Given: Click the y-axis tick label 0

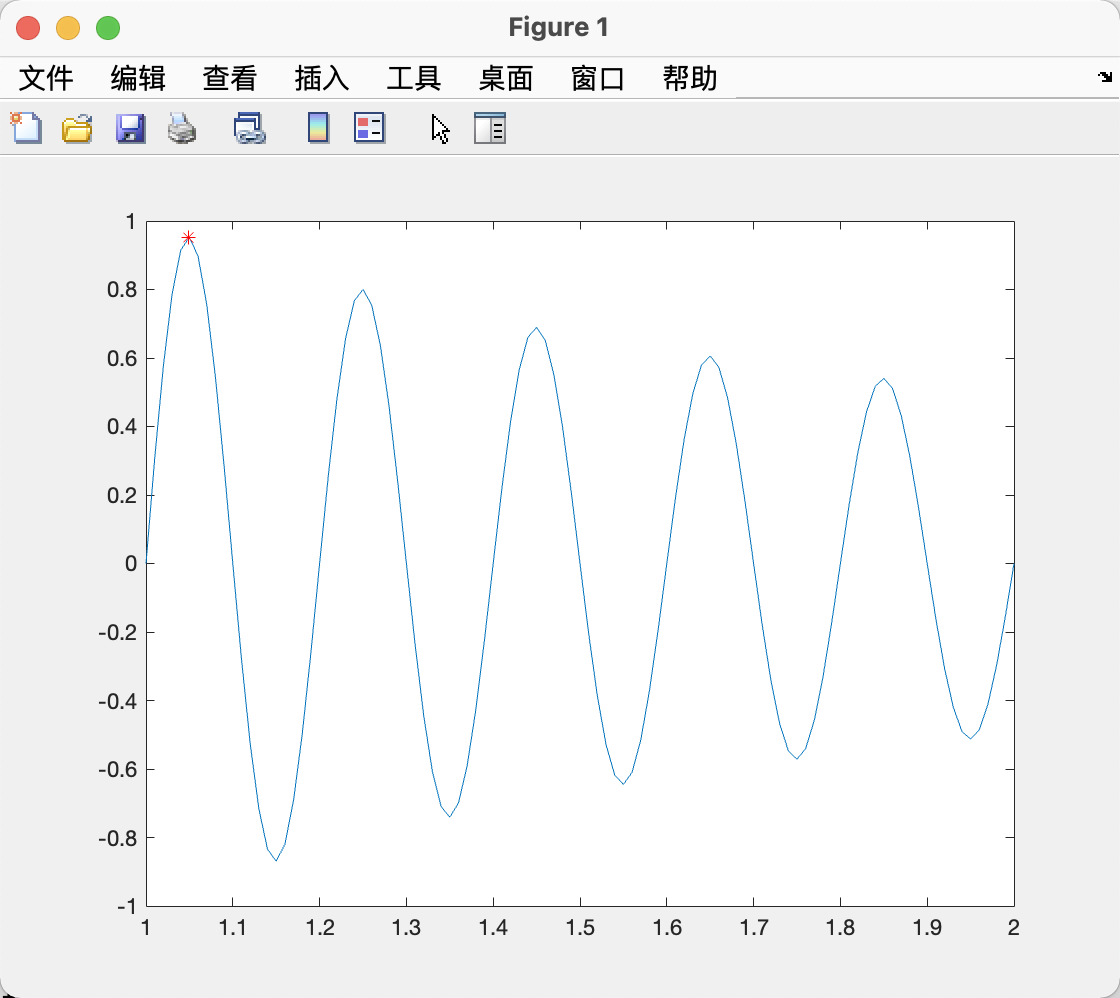Looking at the screenshot, I should click(131, 564).
